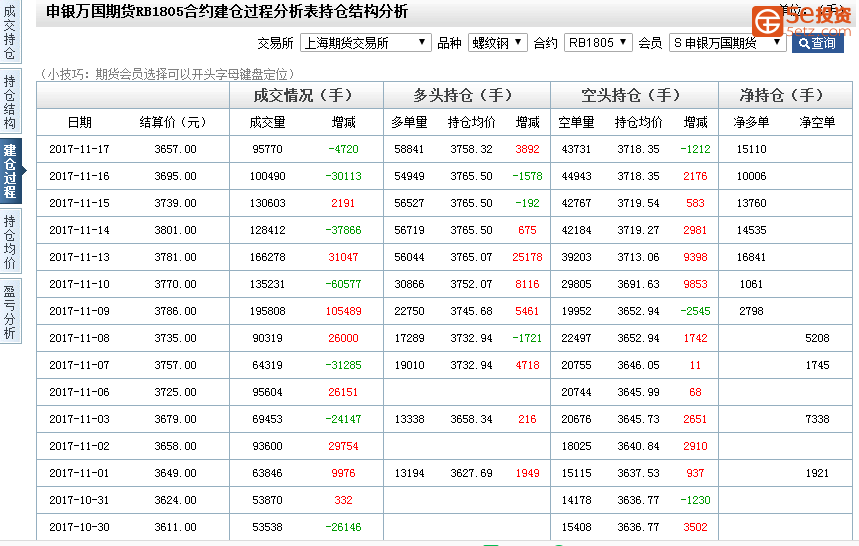The height and width of the screenshot is (546, 859).
Task: Select the date cell 2017-10-31
Action: [x=79, y=500]
